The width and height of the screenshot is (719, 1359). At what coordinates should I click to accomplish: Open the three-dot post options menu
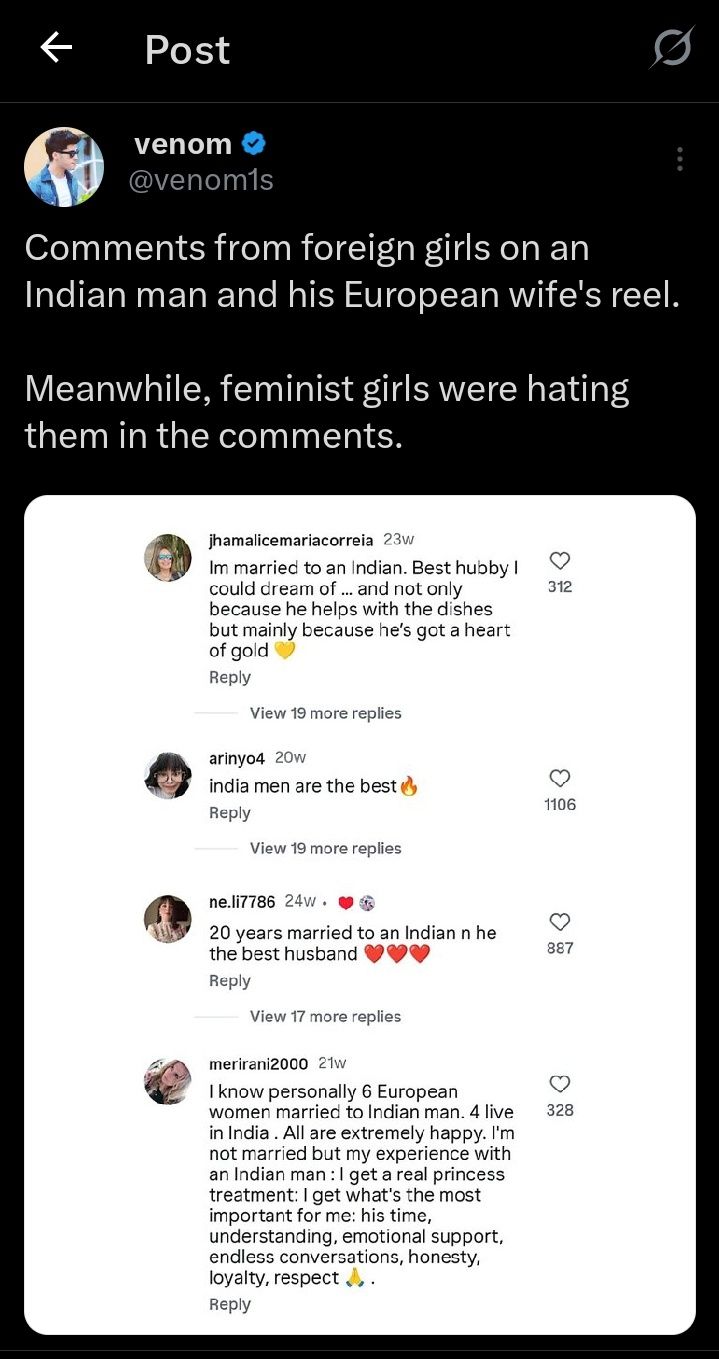(x=680, y=159)
